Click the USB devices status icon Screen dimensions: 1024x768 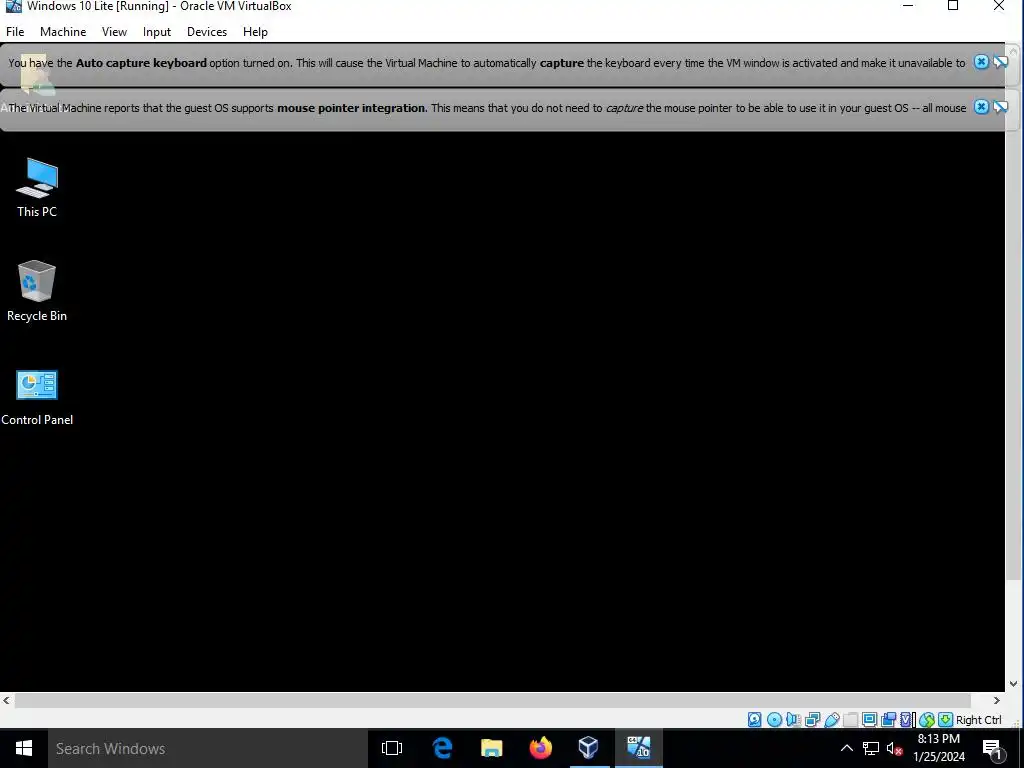832,720
